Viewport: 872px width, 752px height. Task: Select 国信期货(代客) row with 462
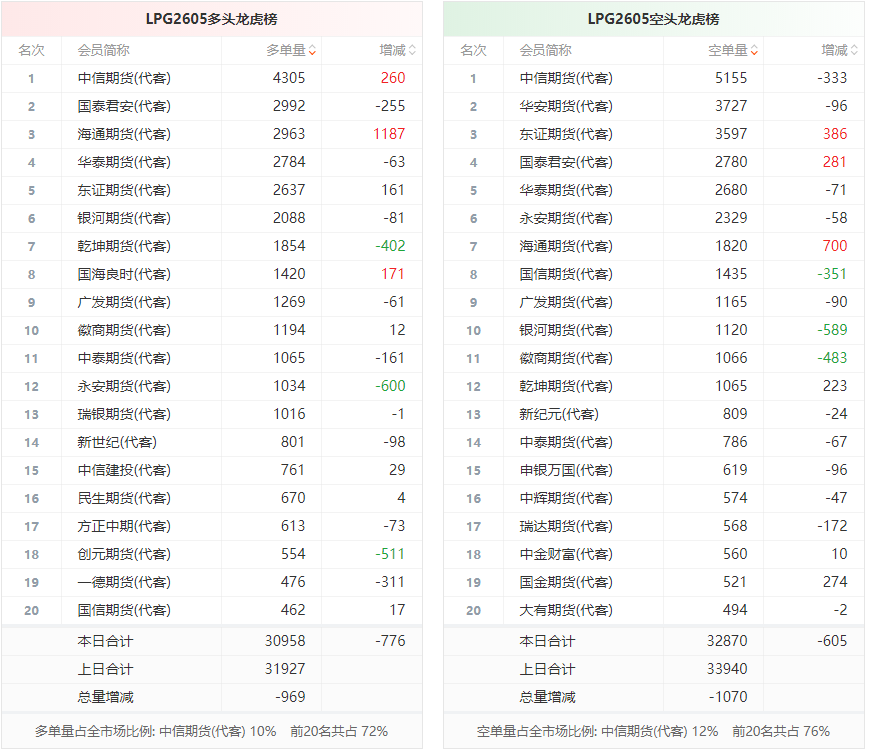coord(212,610)
